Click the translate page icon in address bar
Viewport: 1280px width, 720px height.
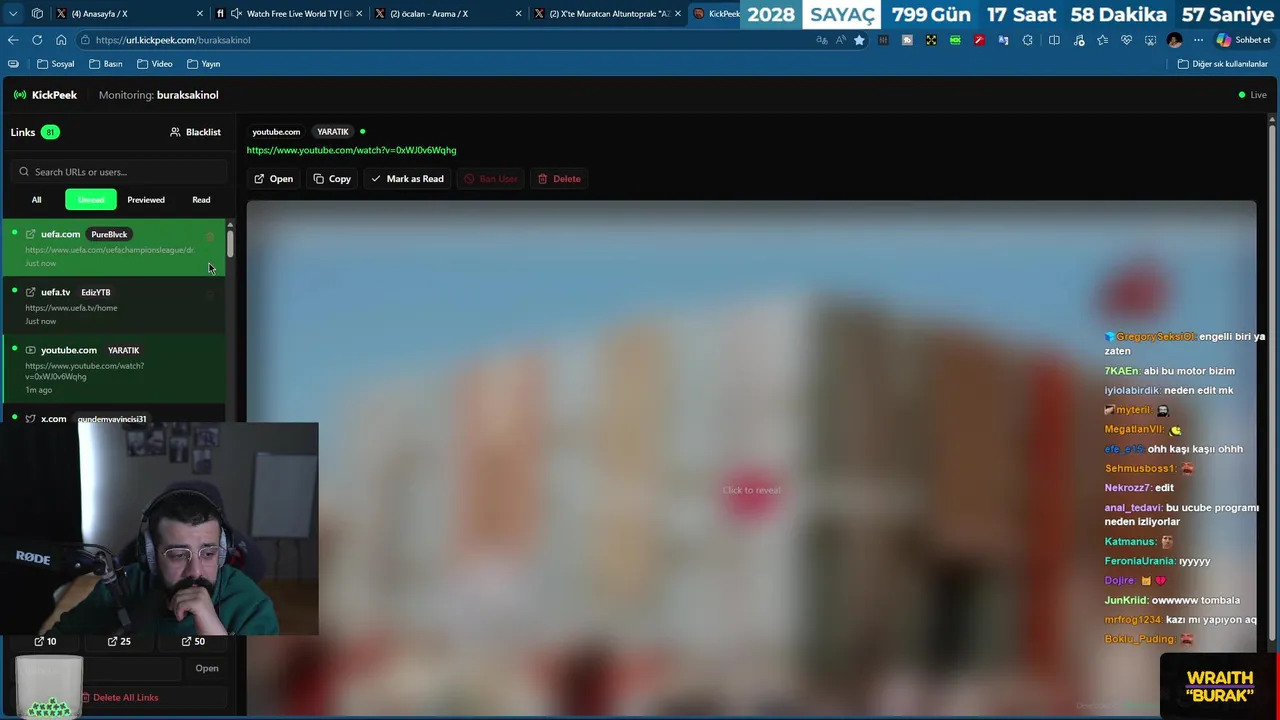(x=822, y=40)
